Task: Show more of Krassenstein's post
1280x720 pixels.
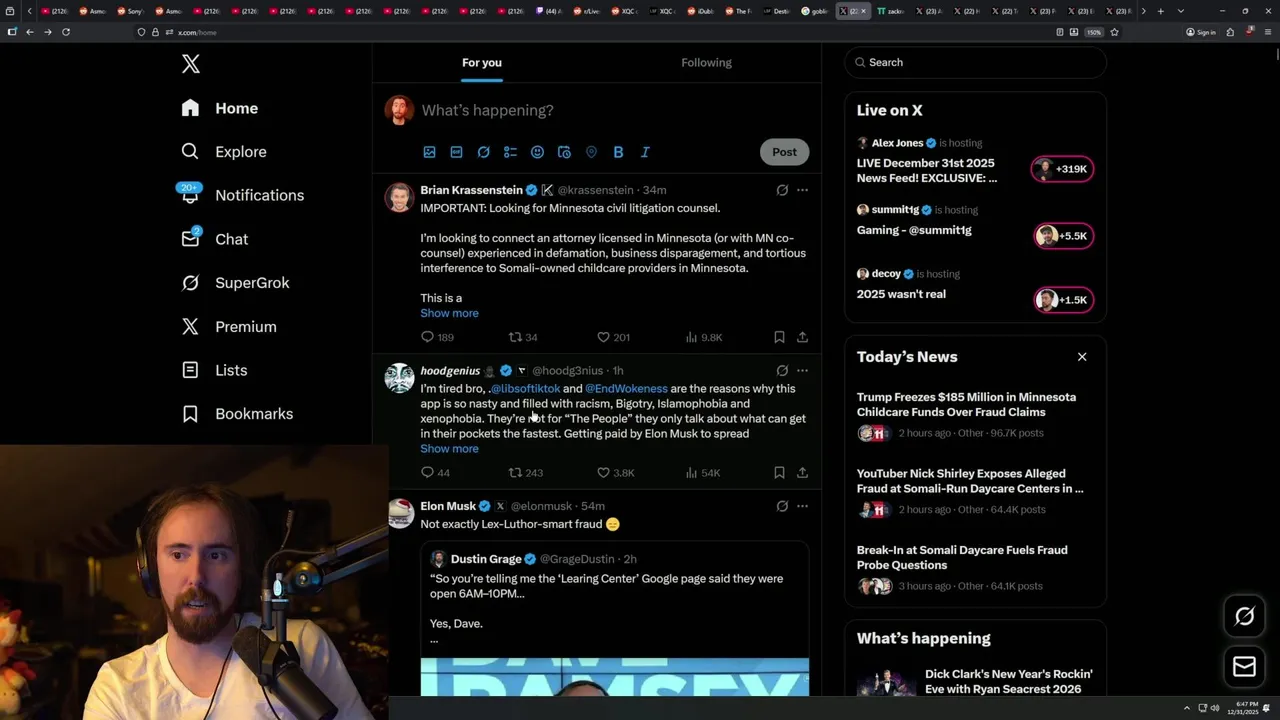Action: 449,313
